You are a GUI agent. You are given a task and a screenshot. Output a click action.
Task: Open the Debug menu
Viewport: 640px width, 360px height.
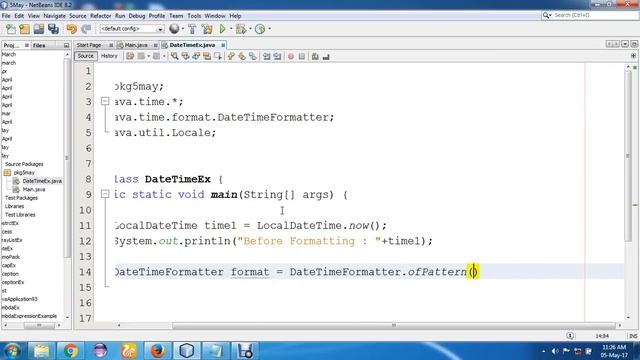[x=137, y=16]
